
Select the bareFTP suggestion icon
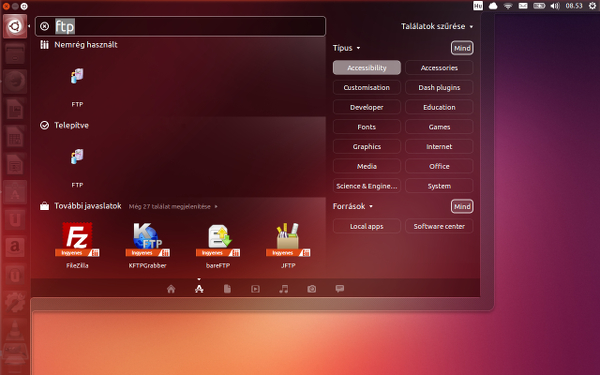218,240
